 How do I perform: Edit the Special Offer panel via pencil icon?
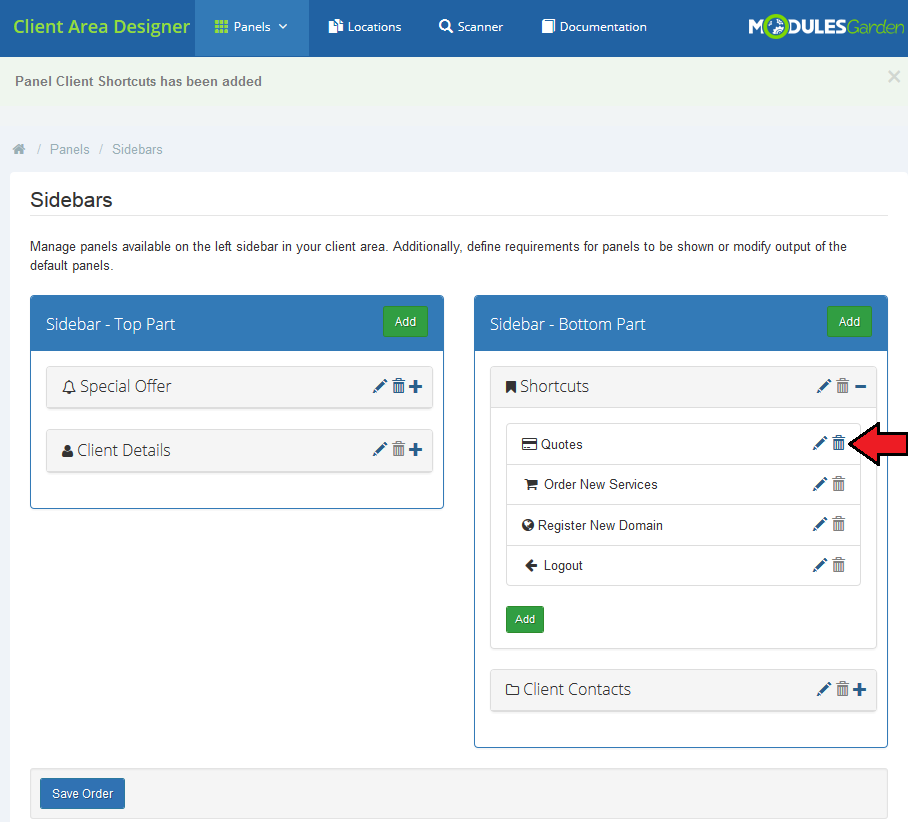tap(379, 386)
